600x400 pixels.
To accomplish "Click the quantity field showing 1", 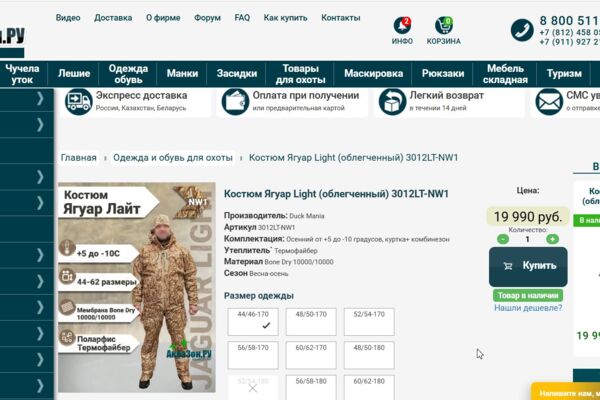I will [528, 239].
